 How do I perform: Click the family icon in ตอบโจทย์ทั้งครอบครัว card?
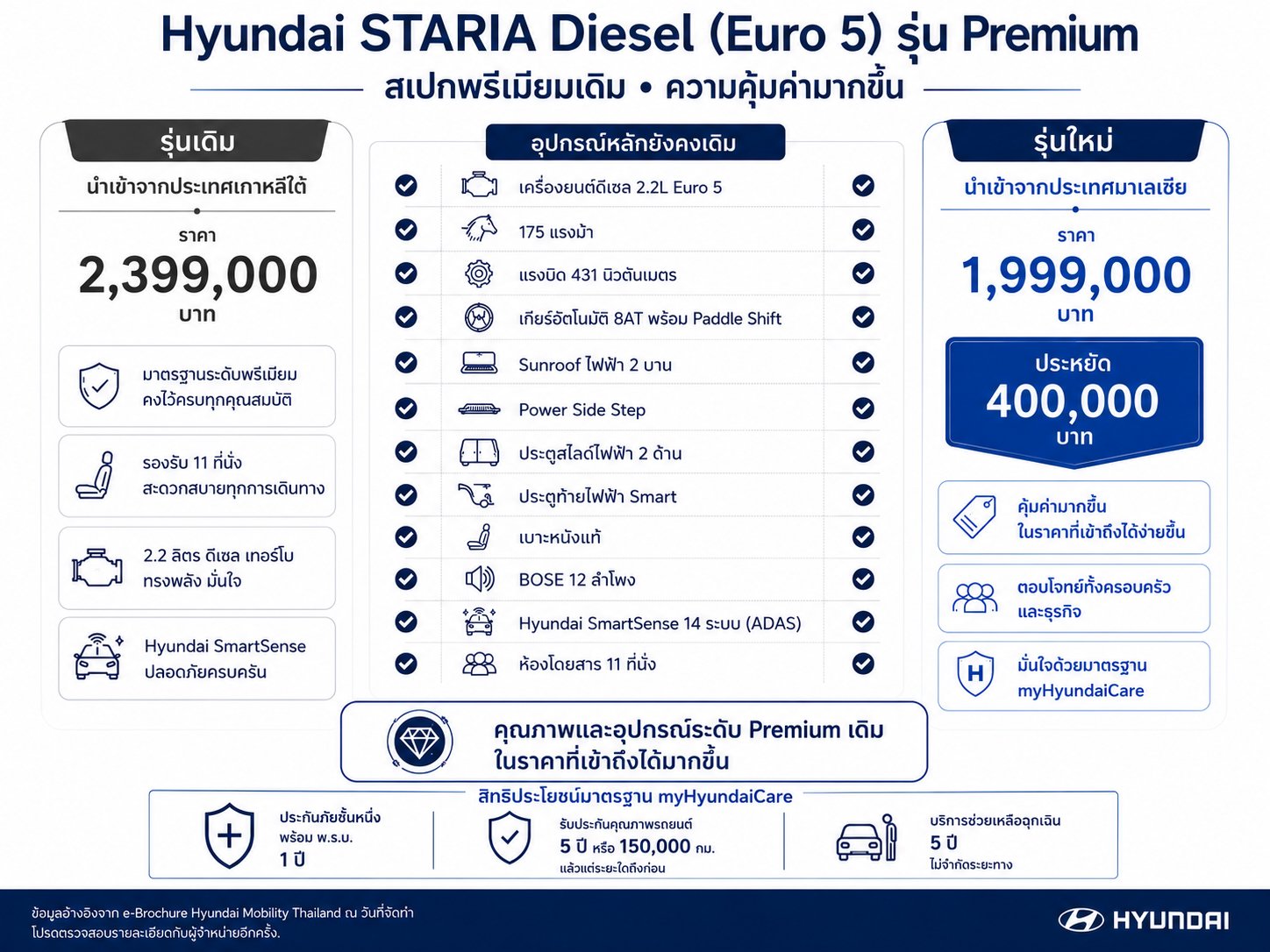coord(975,598)
